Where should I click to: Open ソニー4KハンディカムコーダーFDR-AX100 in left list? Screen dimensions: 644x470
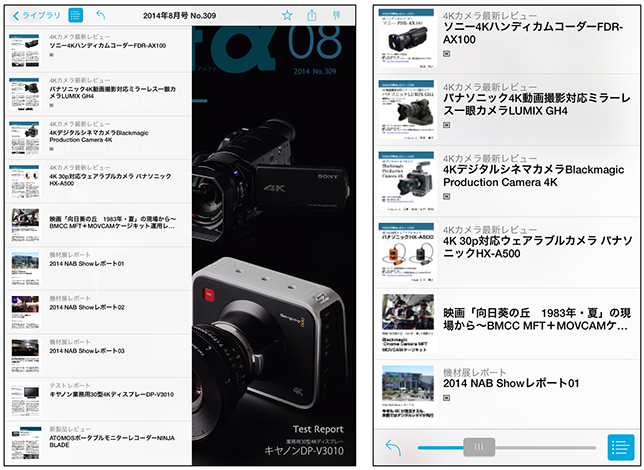coord(99,51)
